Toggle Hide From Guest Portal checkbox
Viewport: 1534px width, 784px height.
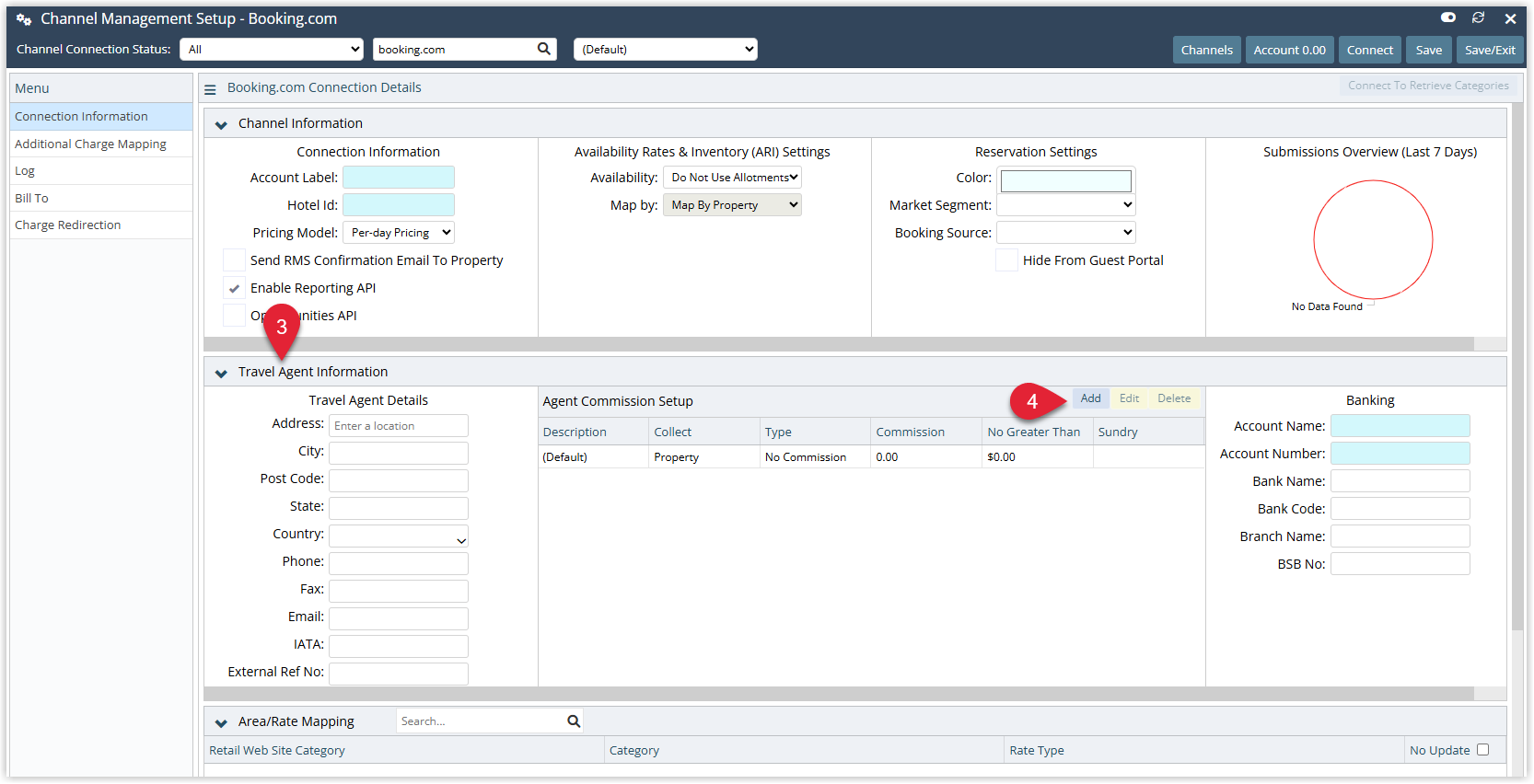pyautogui.click(x=1007, y=260)
